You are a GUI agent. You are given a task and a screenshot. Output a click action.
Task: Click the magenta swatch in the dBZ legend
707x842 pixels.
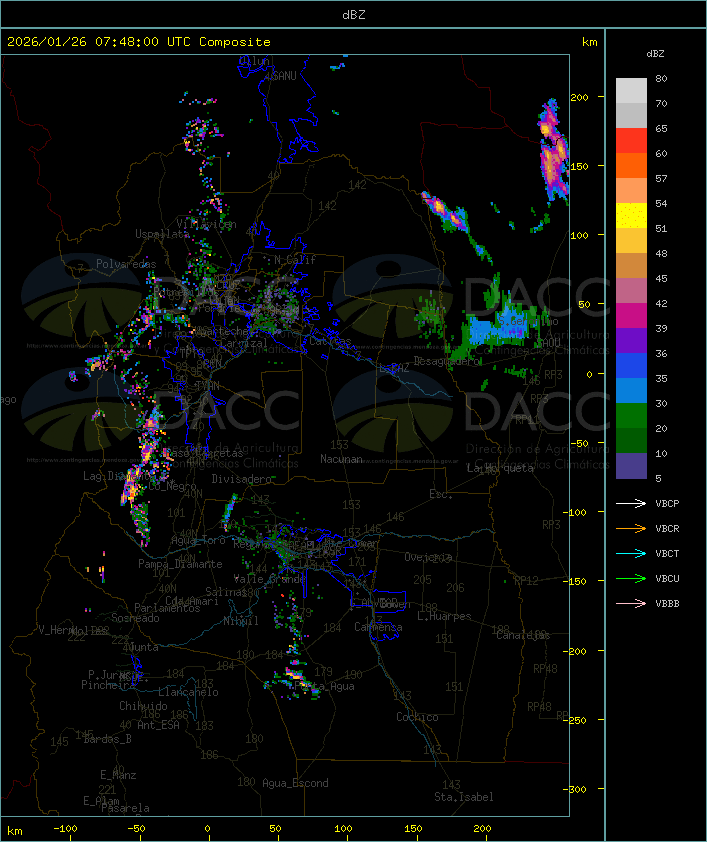[631, 316]
